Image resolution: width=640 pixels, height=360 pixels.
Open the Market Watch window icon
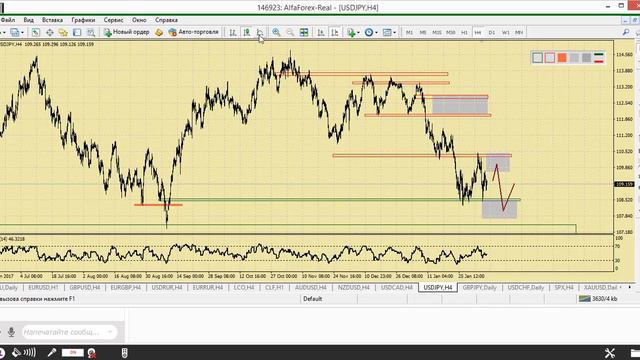[x=36, y=32]
